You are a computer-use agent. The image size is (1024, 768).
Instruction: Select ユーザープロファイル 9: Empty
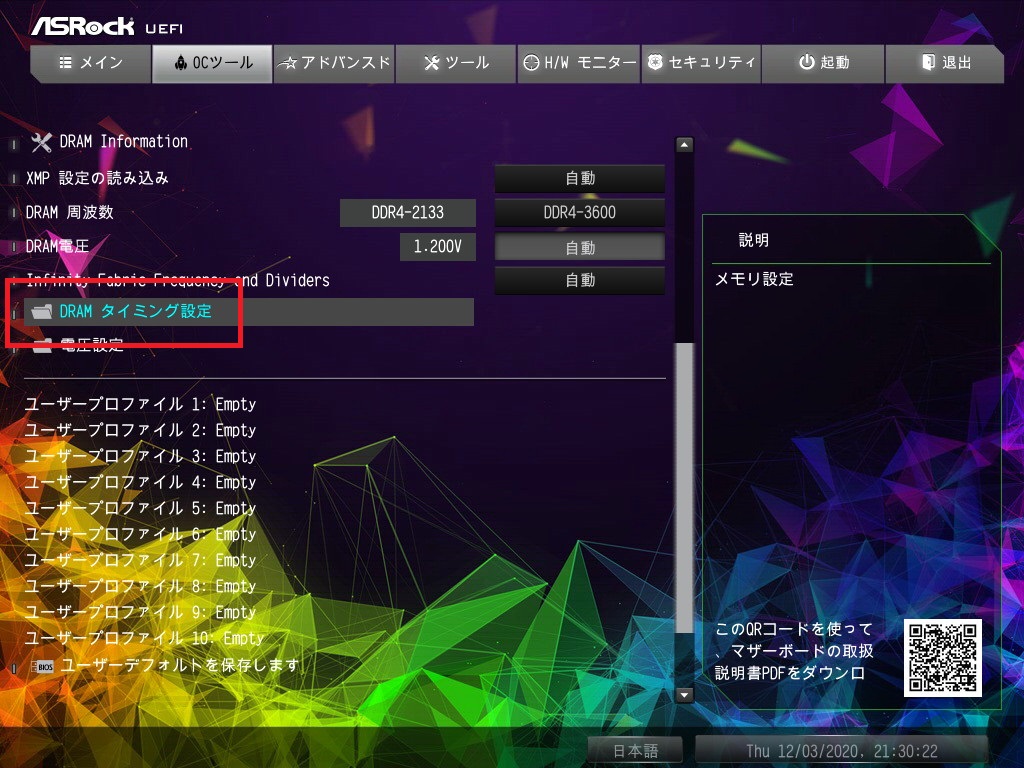(140, 613)
